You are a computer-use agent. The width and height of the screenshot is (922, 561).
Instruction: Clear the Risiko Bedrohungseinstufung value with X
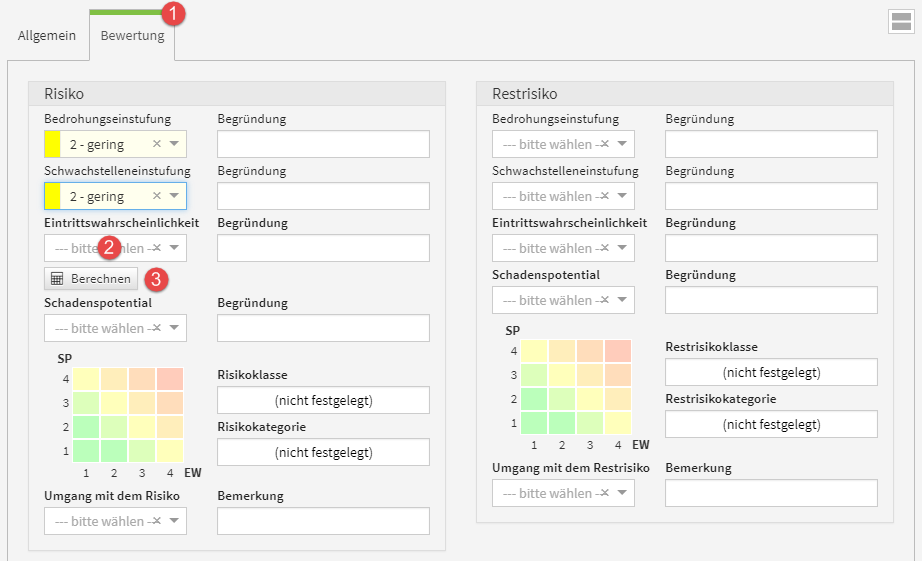[156, 144]
